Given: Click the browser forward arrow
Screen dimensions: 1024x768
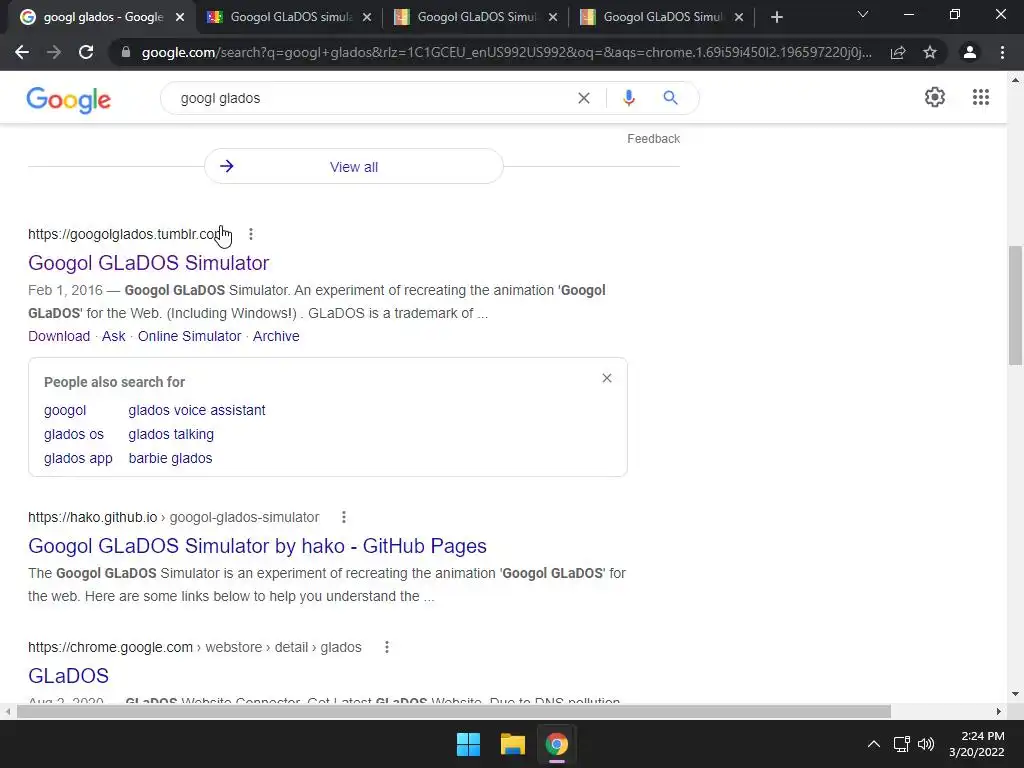Looking at the screenshot, I should (54, 52).
